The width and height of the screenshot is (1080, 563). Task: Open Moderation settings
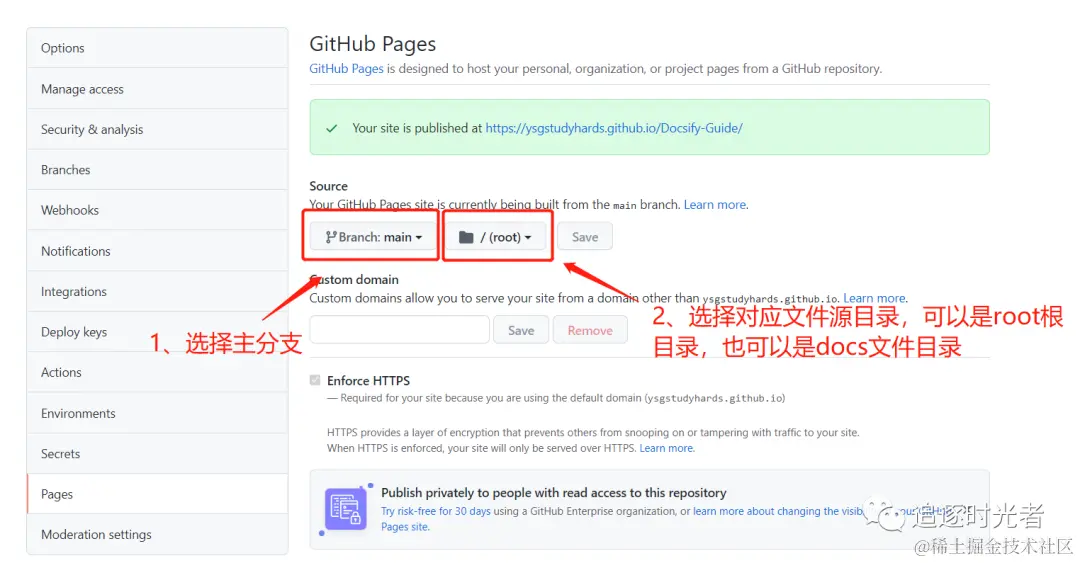(157, 534)
